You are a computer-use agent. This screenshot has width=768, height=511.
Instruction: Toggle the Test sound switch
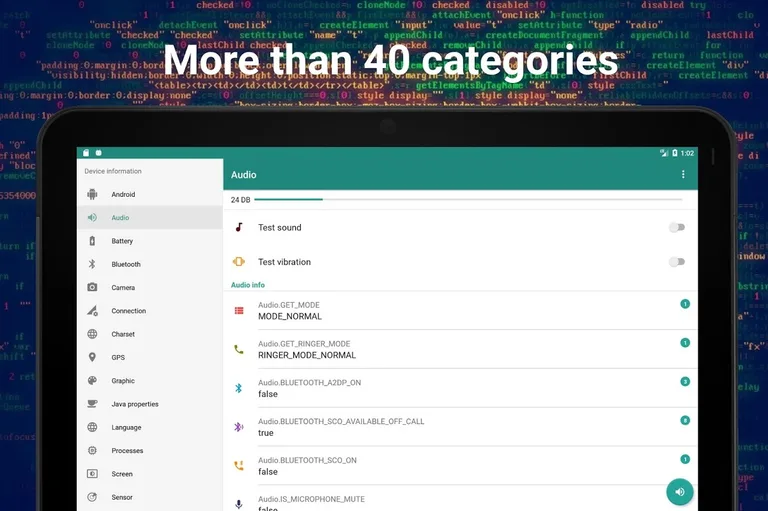677,227
